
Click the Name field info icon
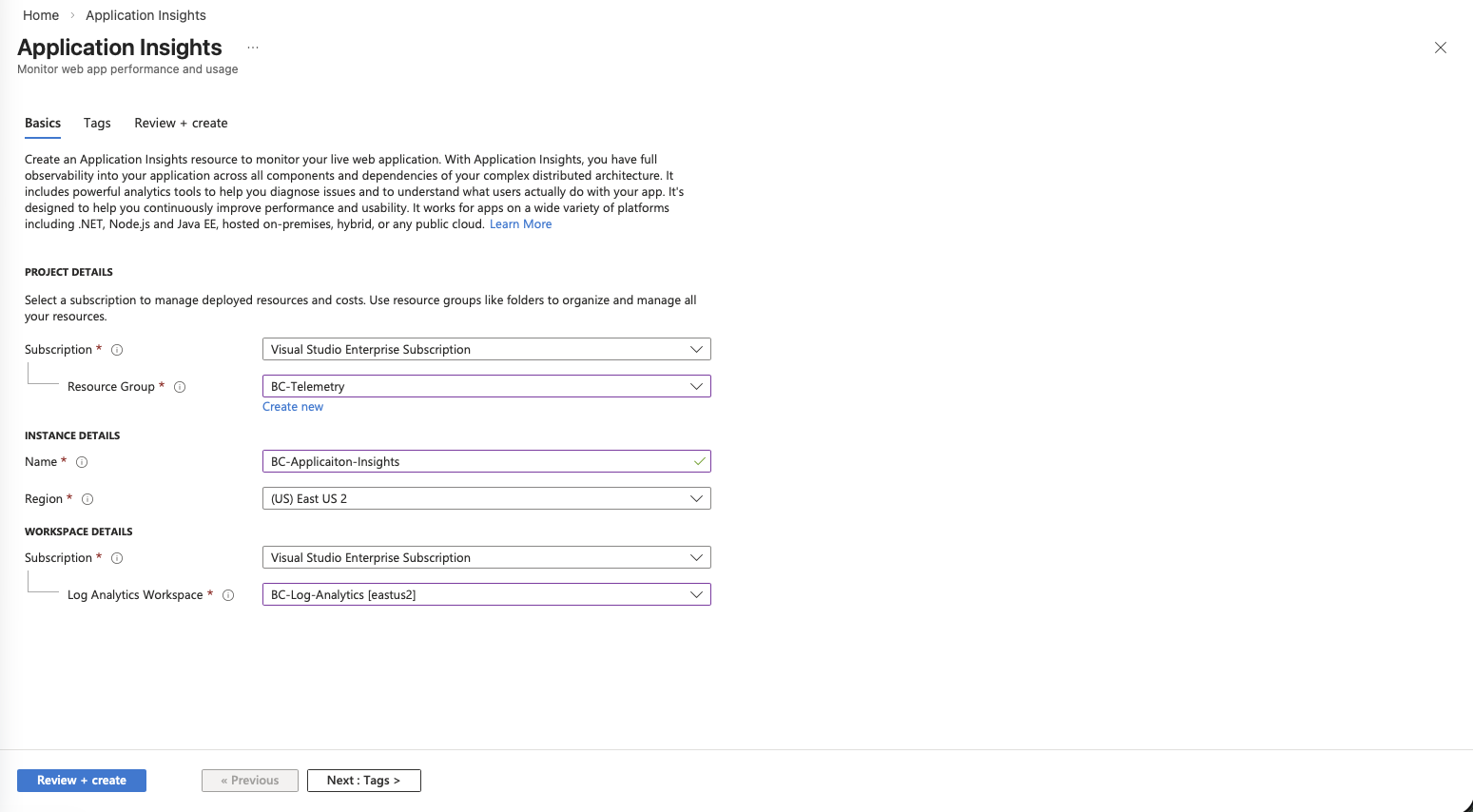[82, 462]
